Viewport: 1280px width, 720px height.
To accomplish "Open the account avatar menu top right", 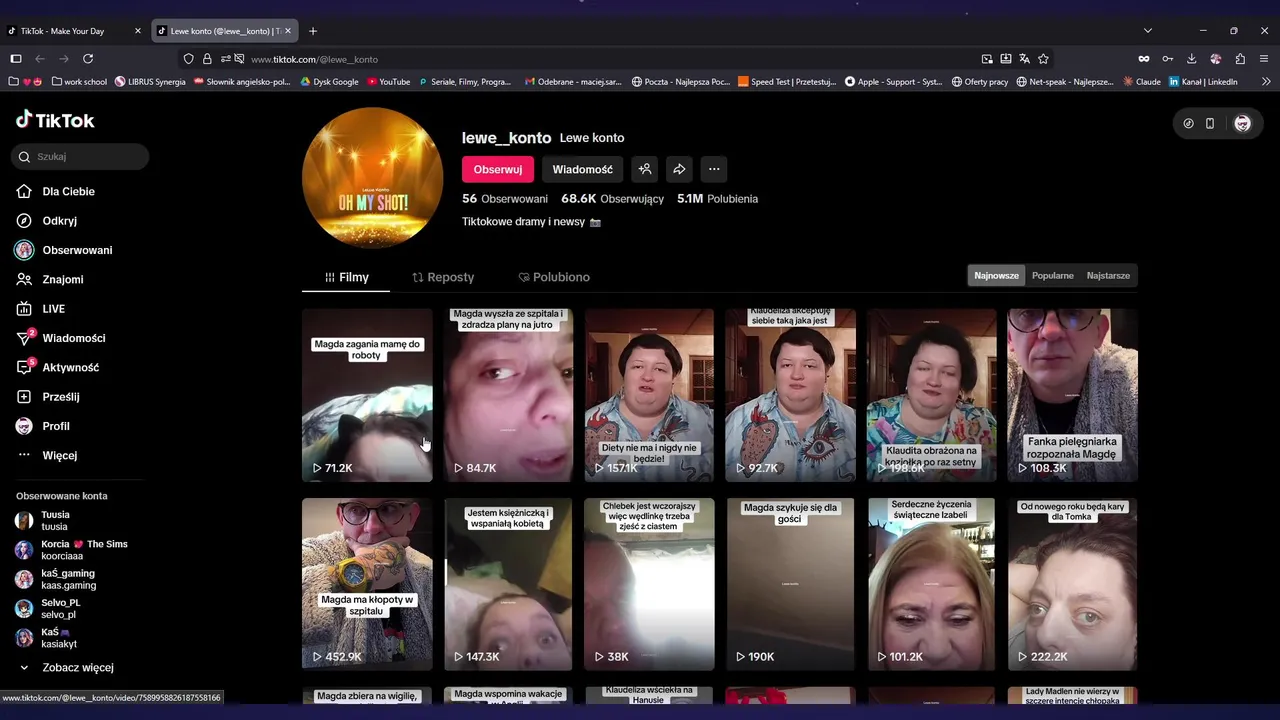I will click(x=1242, y=124).
